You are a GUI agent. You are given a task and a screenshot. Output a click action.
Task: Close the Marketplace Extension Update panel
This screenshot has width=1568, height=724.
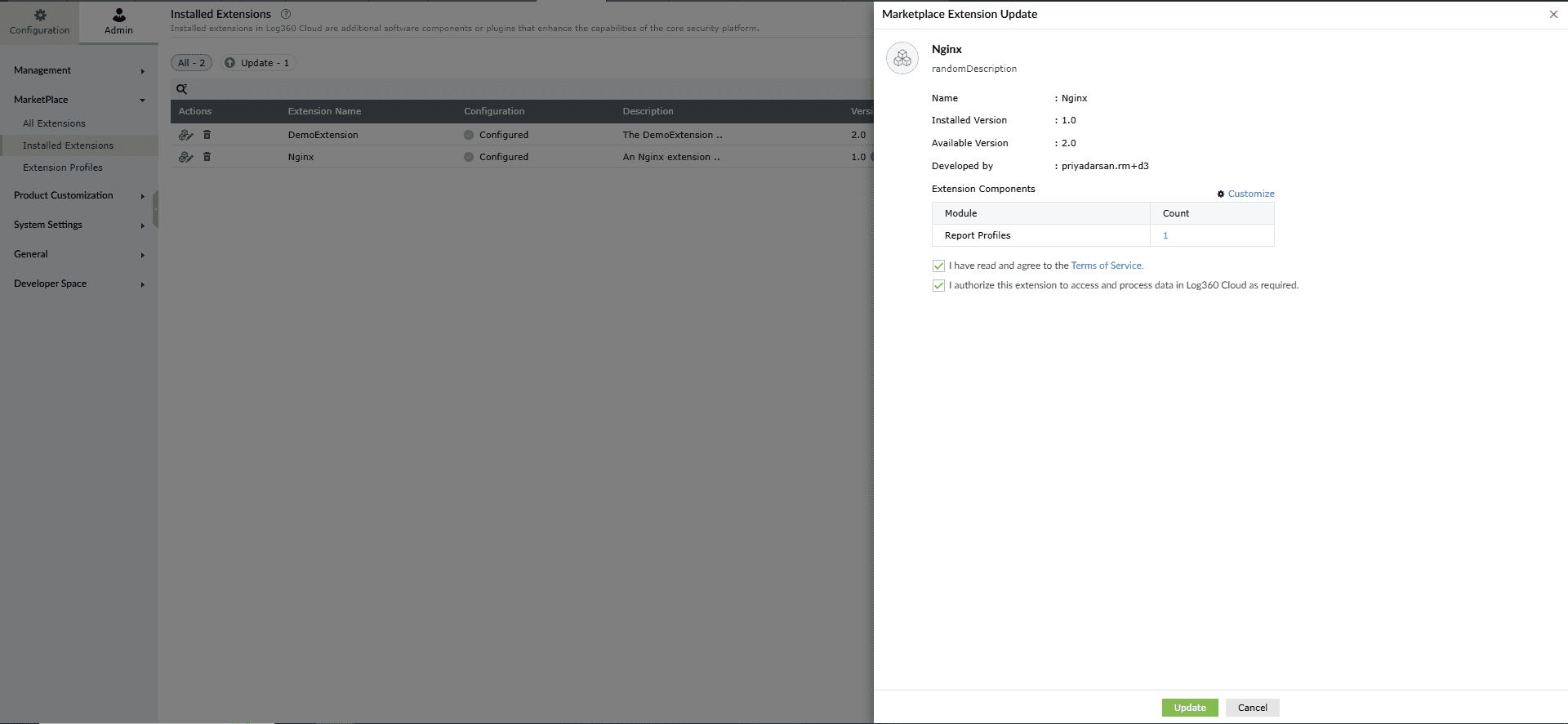click(1553, 14)
